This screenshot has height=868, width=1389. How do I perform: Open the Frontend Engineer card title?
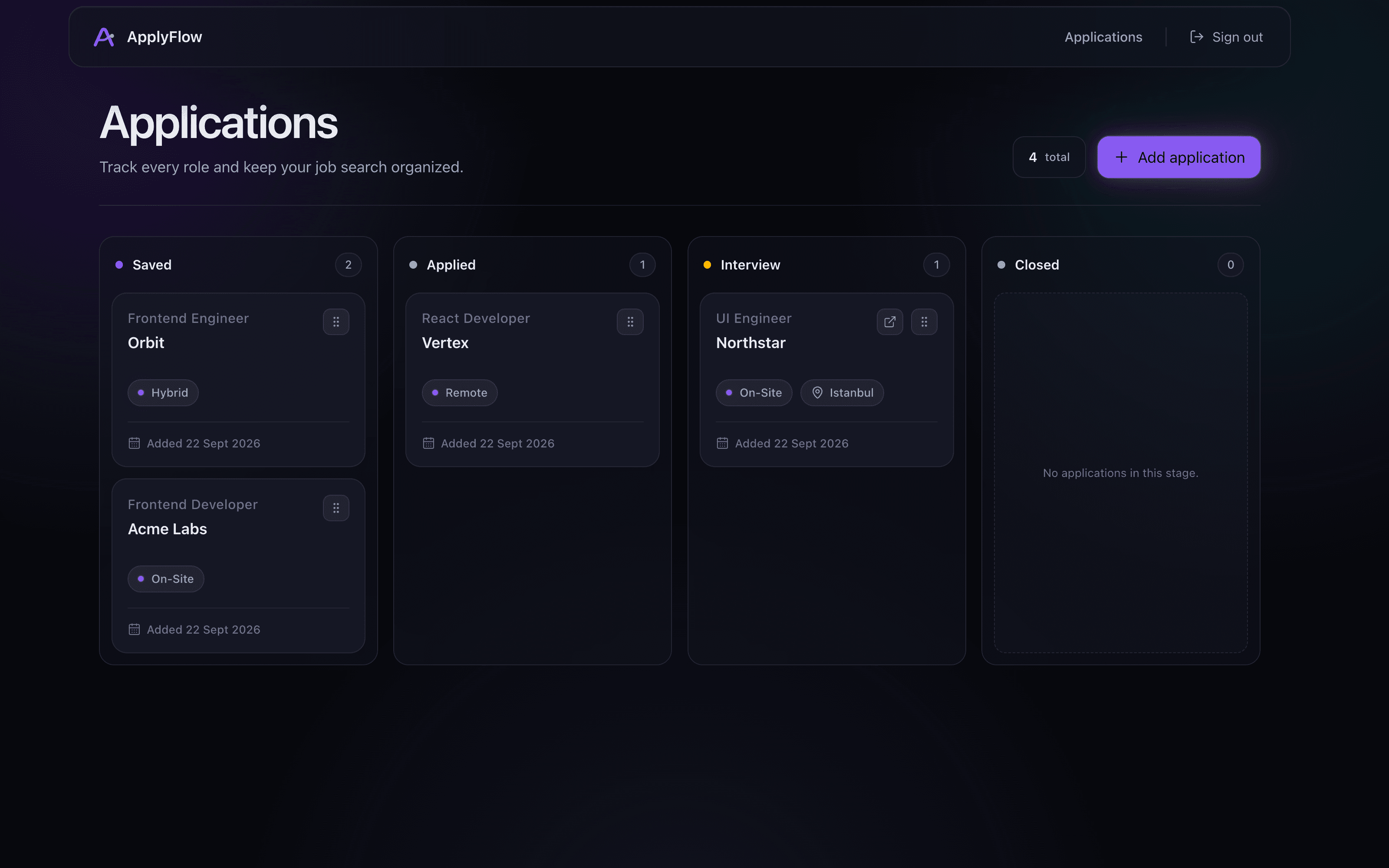188,318
